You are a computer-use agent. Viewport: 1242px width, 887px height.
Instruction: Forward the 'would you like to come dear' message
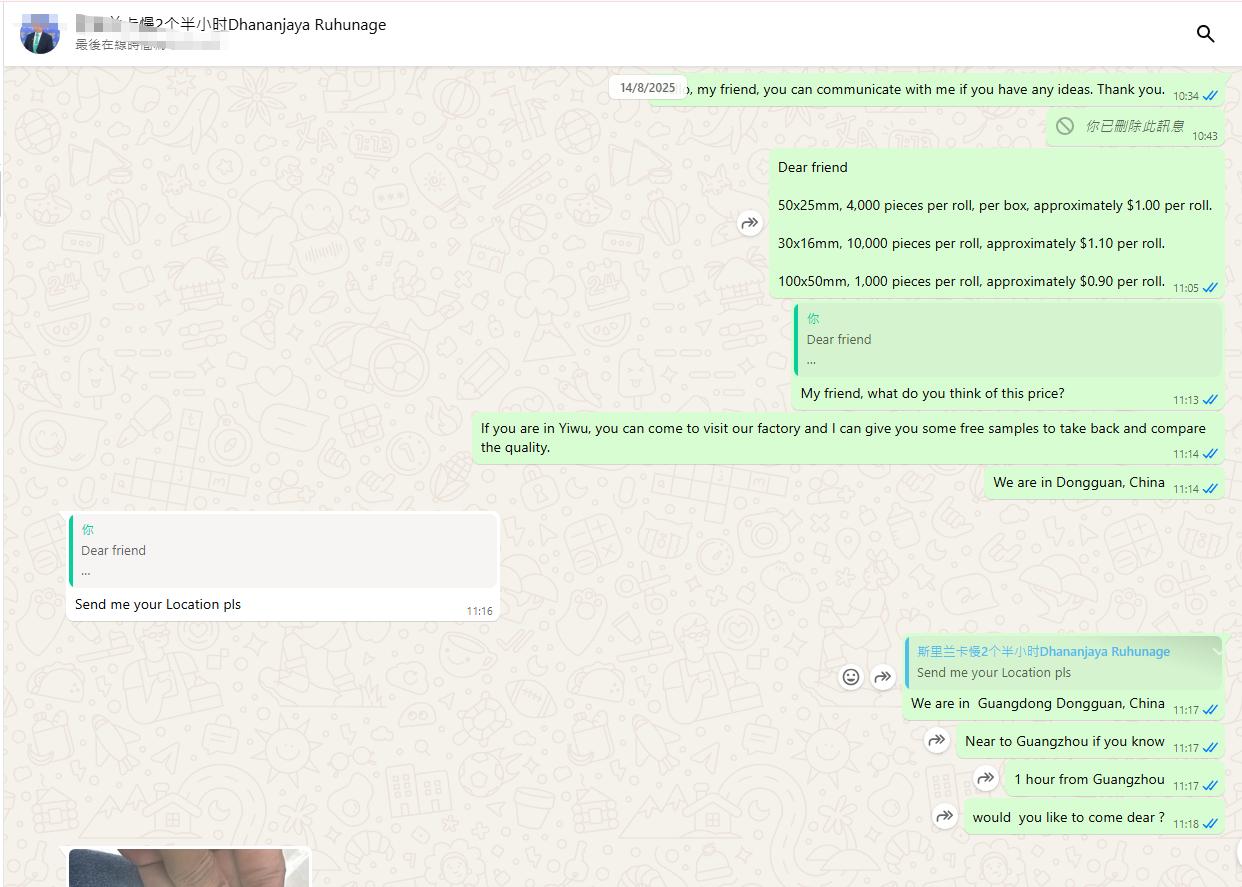[x=945, y=817]
